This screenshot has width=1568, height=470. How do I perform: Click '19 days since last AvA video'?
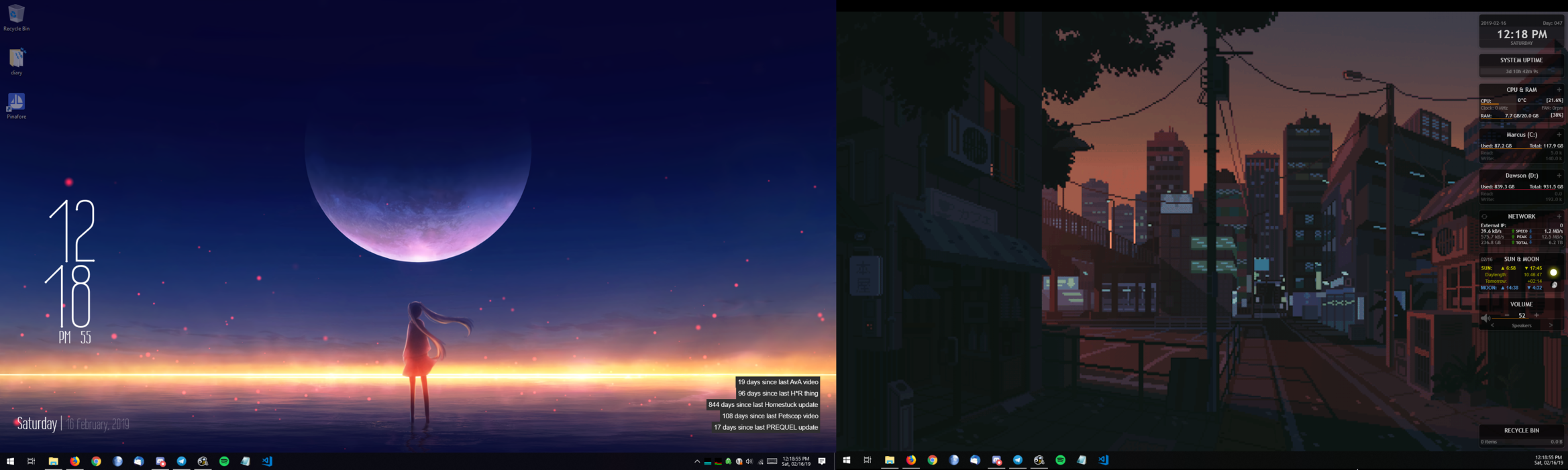coord(778,382)
